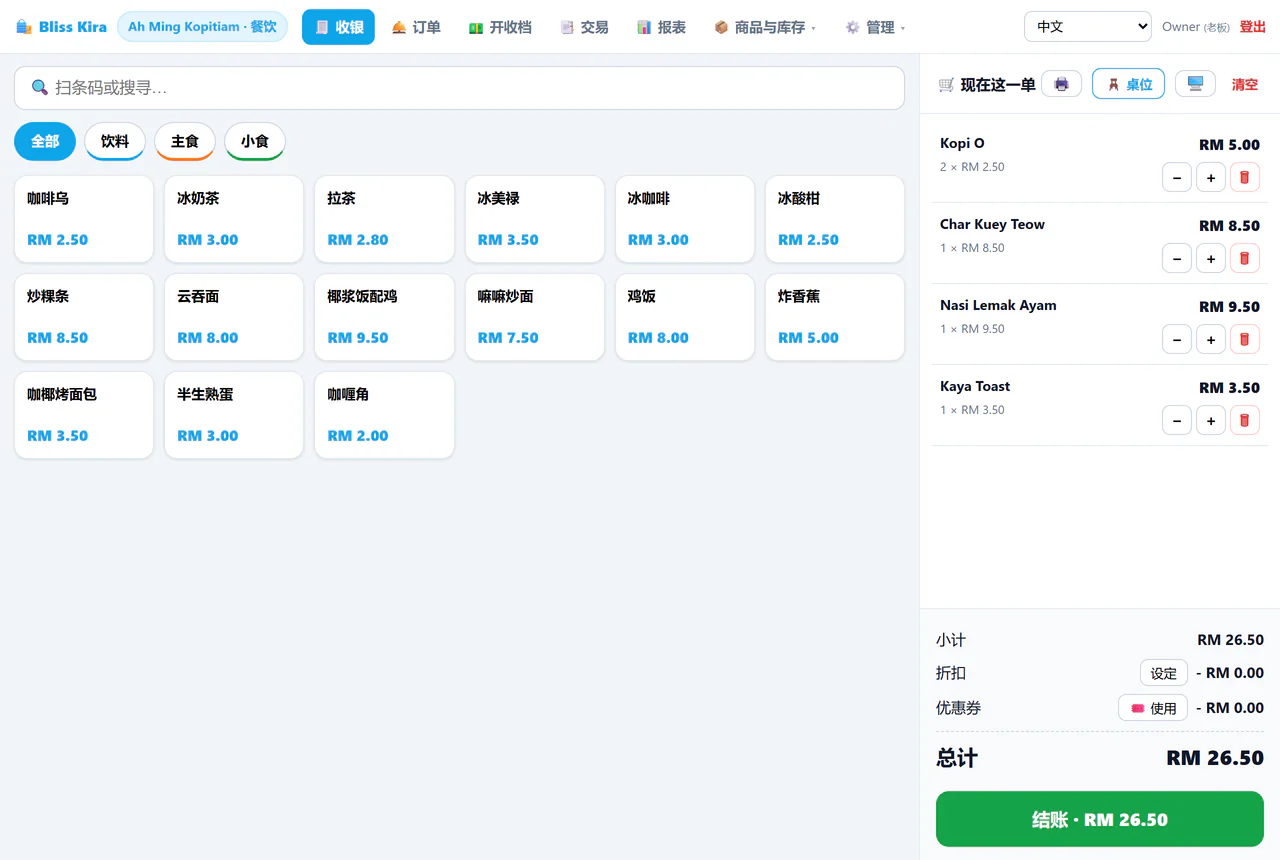
Task: Open the language dropdown showing 中文
Action: (1088, 27)
